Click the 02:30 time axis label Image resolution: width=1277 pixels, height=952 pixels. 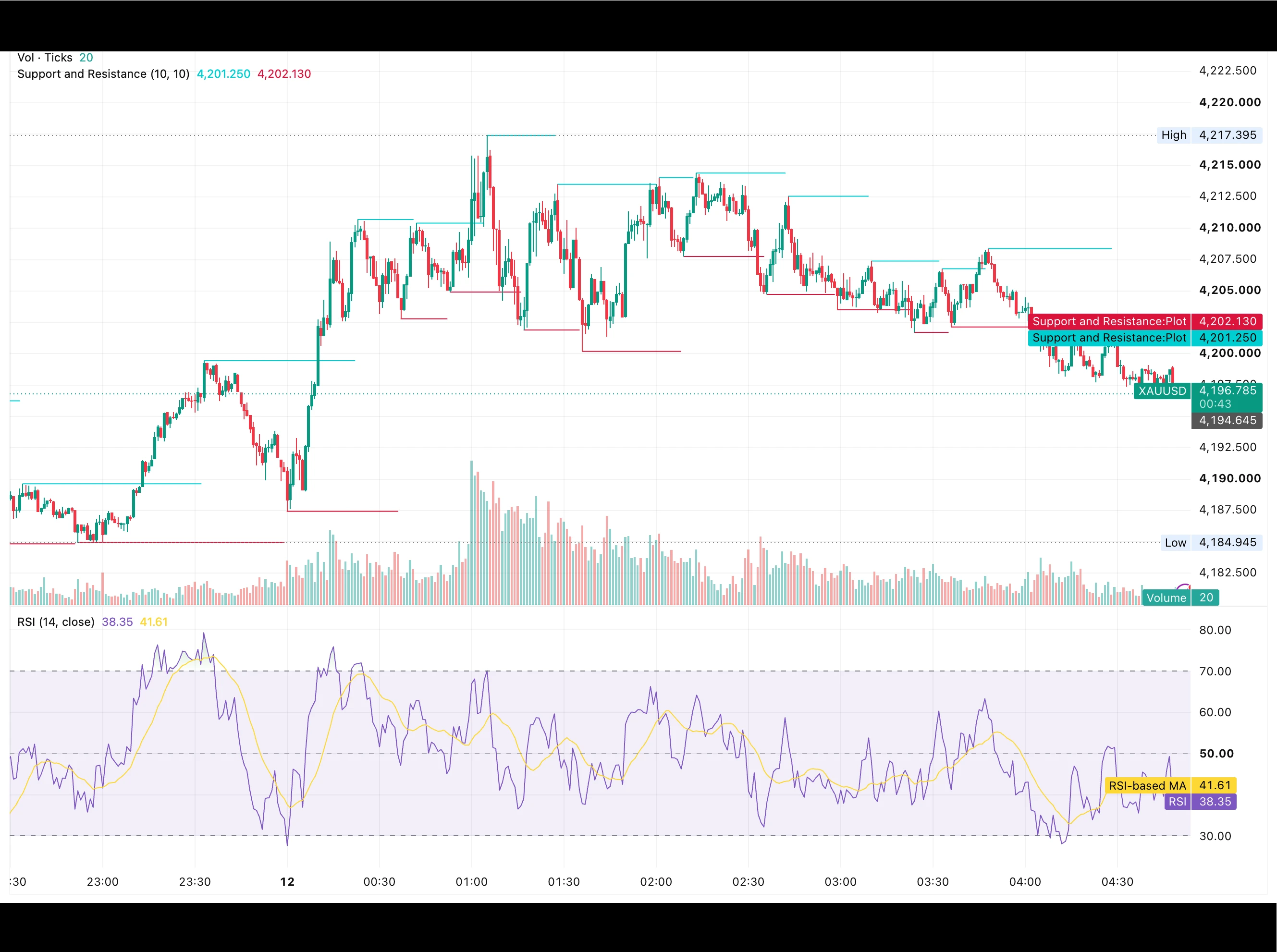748,882
